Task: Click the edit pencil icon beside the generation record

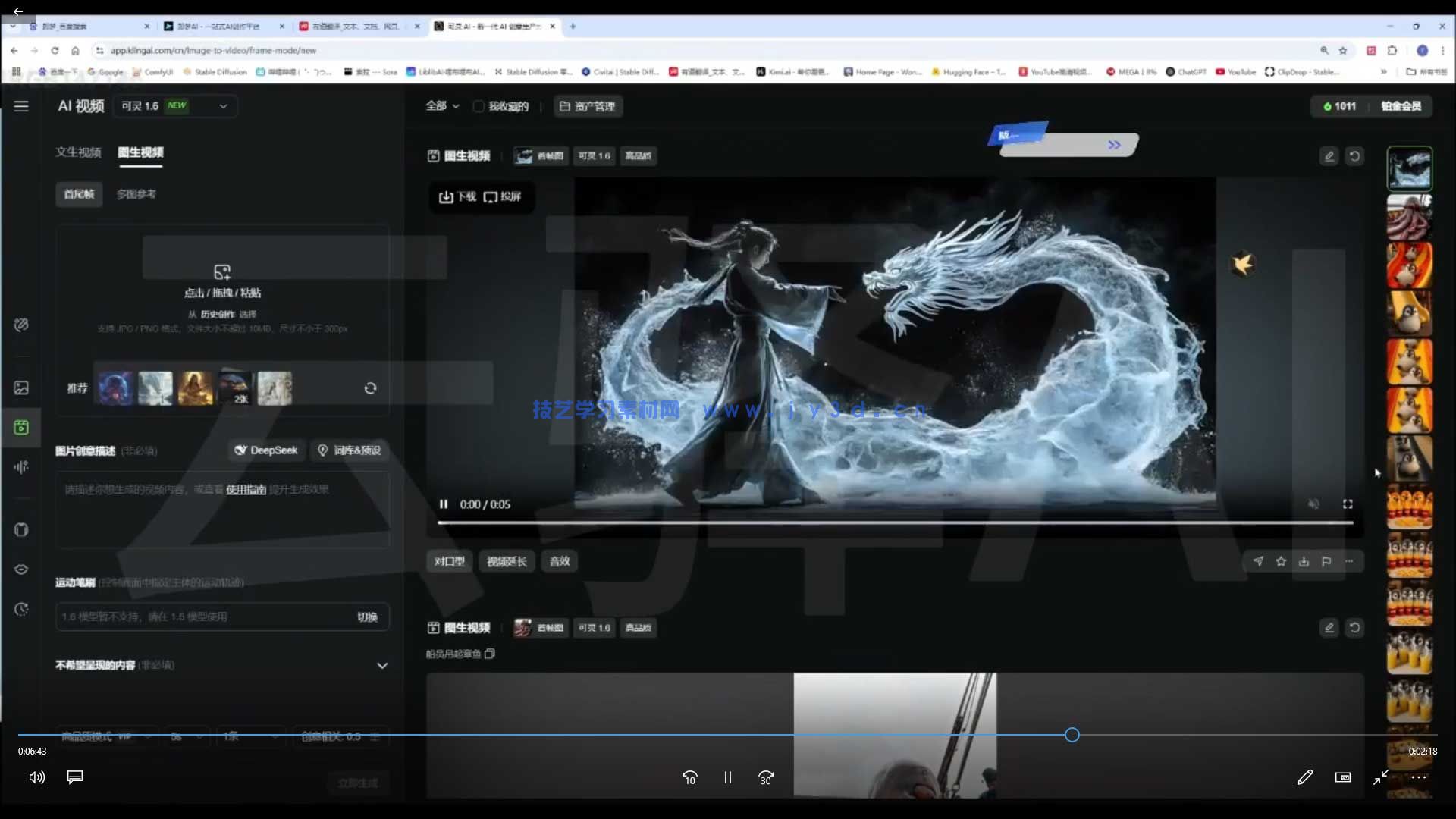Action: click(x=1329, y=155)
